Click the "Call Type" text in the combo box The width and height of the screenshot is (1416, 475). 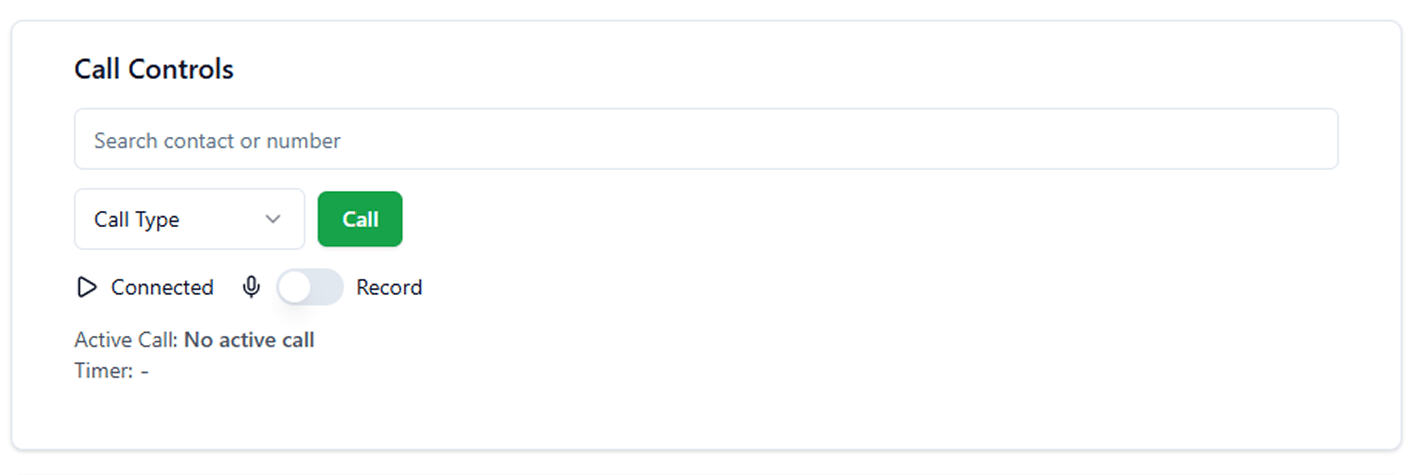coord(137,220)
